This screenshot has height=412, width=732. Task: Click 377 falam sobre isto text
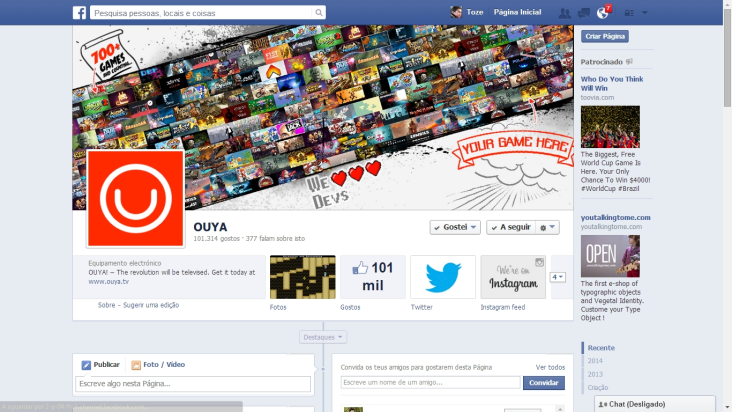275,238
